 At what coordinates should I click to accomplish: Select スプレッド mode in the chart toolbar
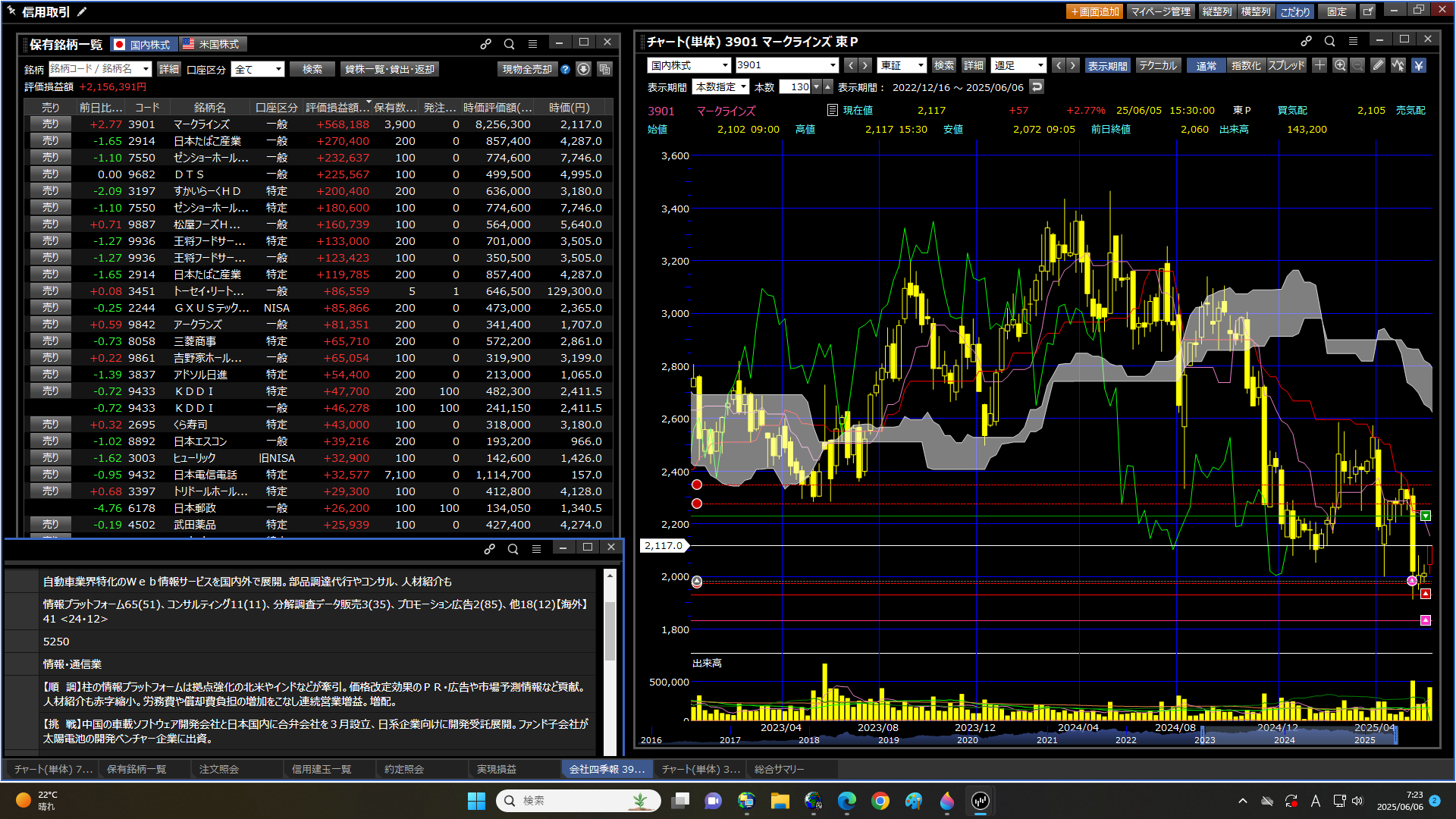pyautogui.click(x=1287, y=66)
